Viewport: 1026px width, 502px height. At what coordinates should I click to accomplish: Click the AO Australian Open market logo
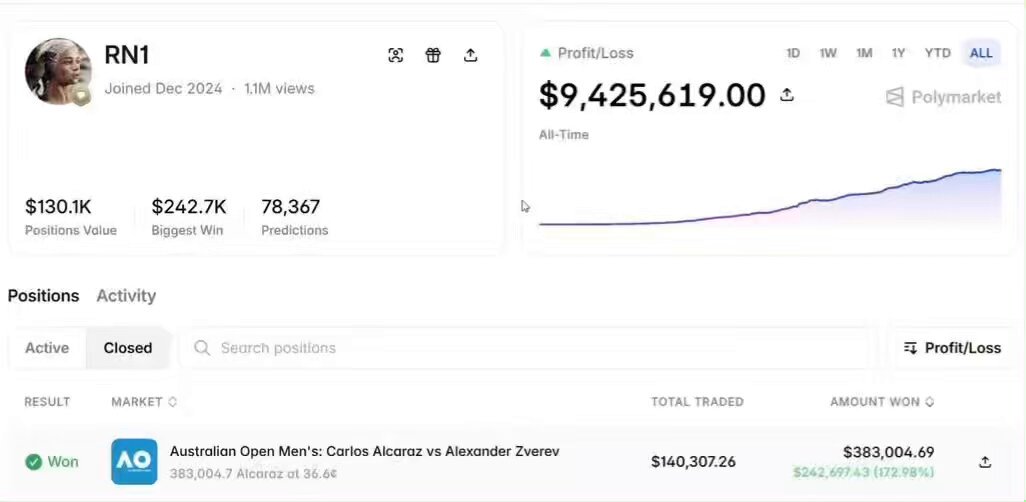pyautogui.click(x=134, y=461)
